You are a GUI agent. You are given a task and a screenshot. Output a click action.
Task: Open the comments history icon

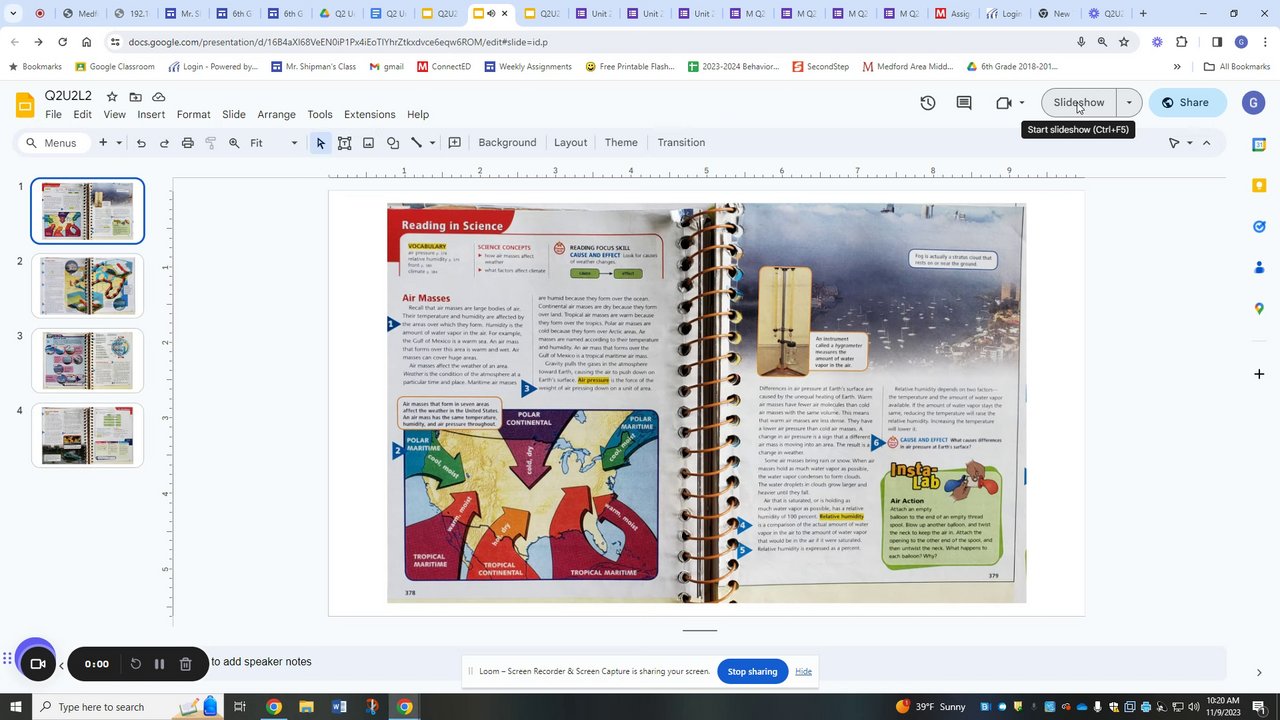(x=964, y=102)
